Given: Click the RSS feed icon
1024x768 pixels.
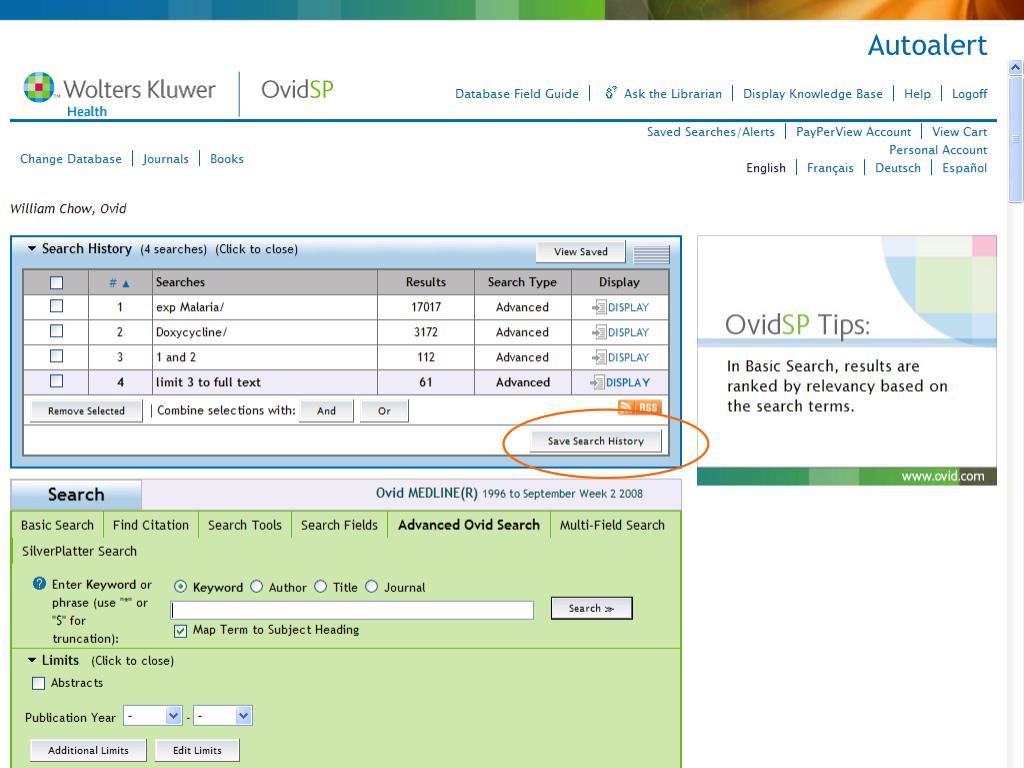Looking at the screenshot, I should click(639, 407).
